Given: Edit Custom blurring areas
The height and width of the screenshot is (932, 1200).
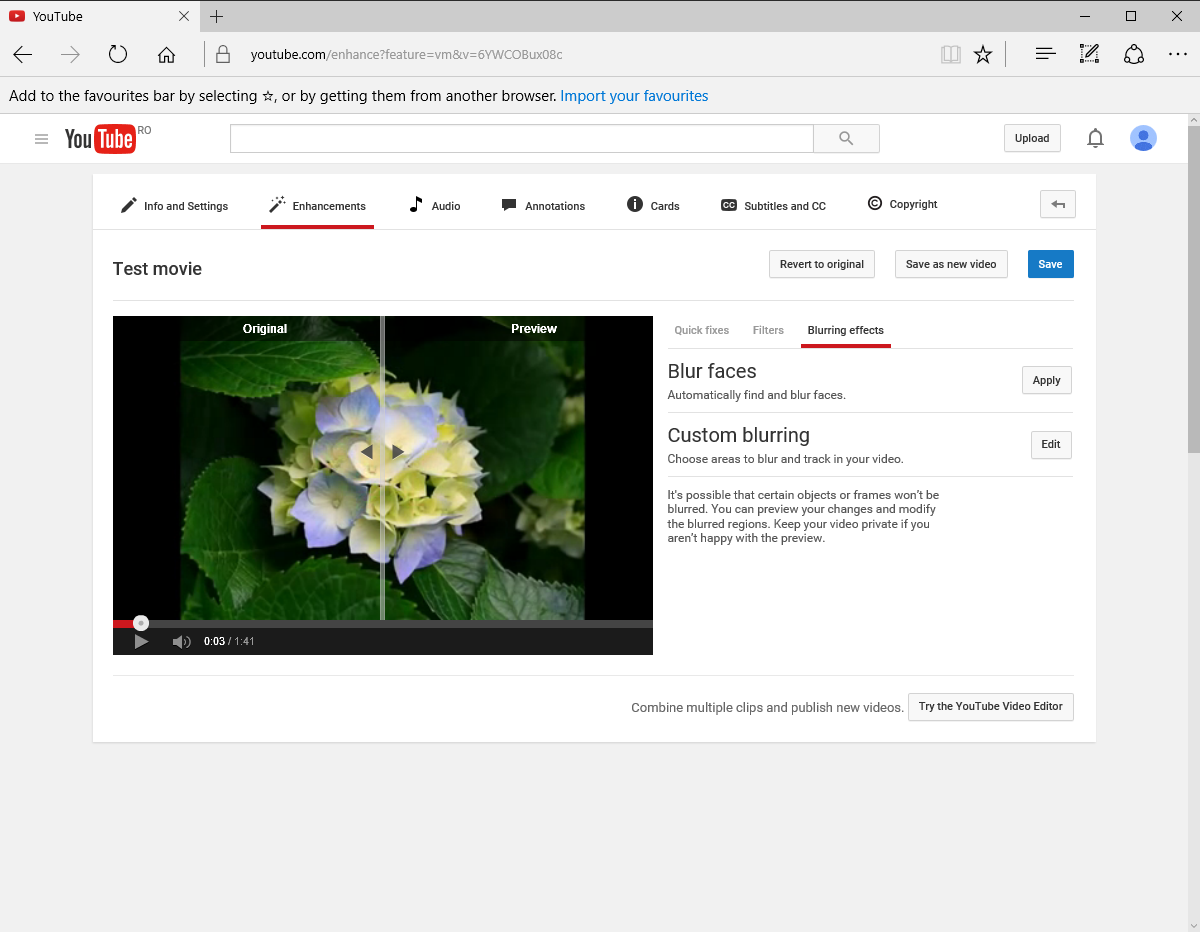Looking at the screenshot, I should click(1051, 445).
